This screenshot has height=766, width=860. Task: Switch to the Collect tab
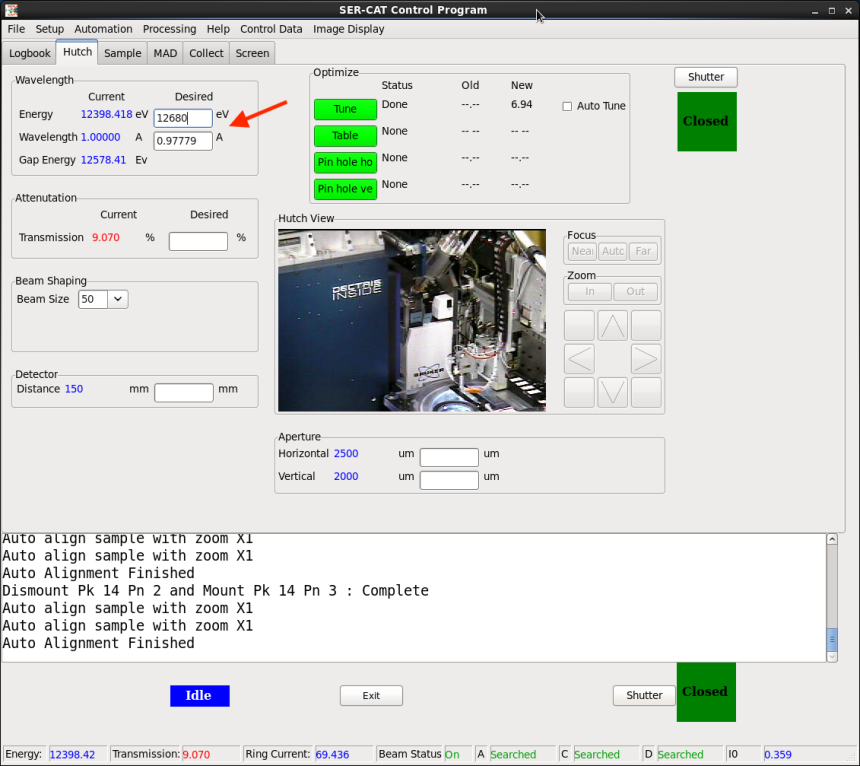206,53
